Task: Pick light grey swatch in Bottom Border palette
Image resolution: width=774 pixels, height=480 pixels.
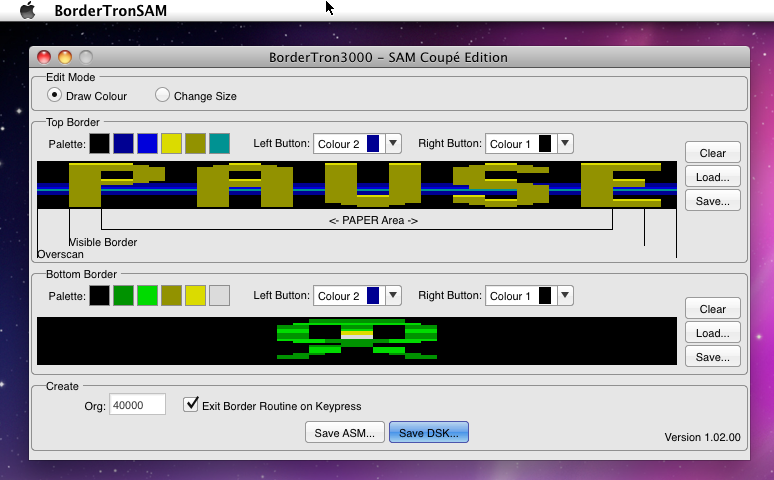Action: tap(219, 296)
